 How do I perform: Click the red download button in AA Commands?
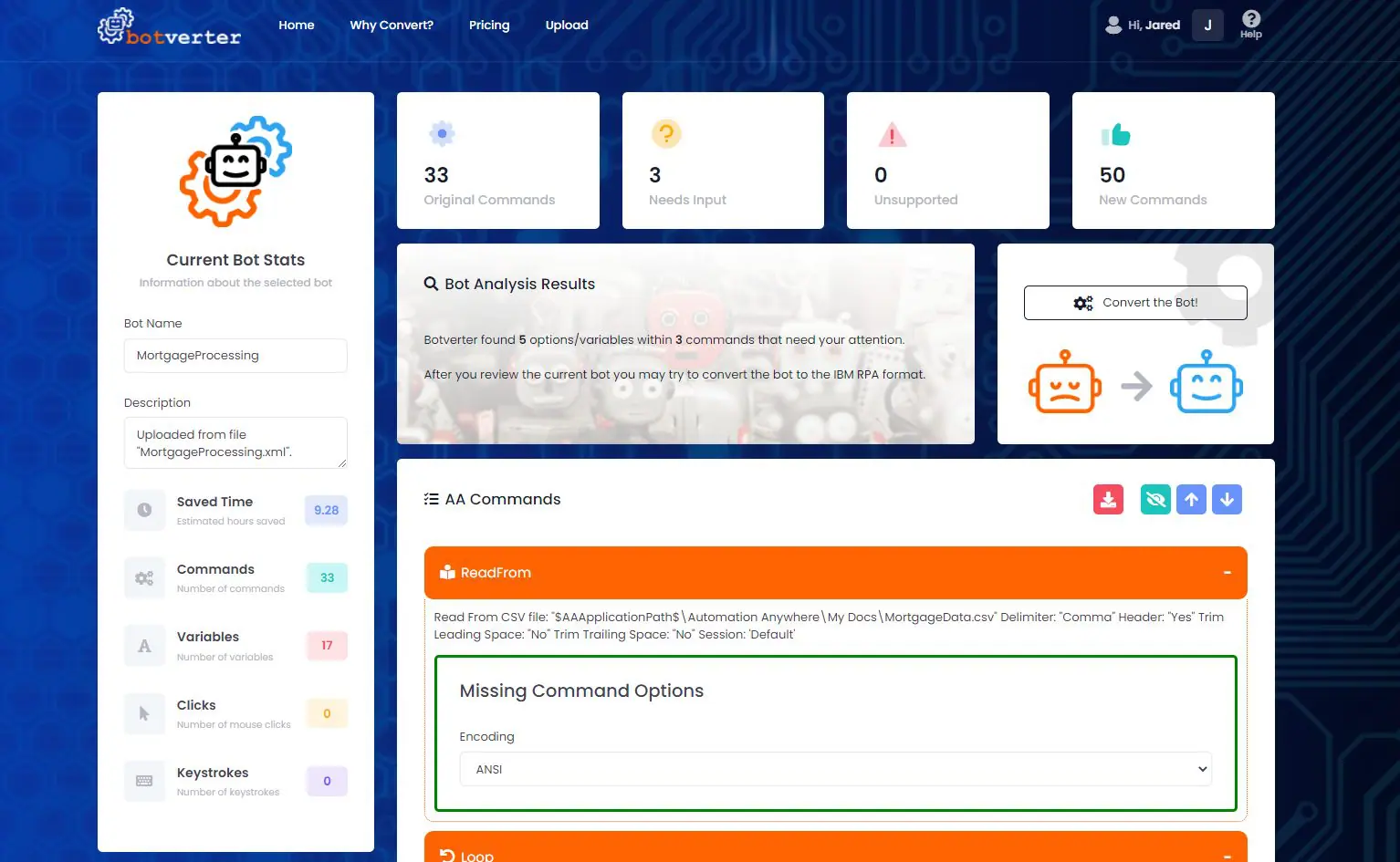tap(1108, 500)
